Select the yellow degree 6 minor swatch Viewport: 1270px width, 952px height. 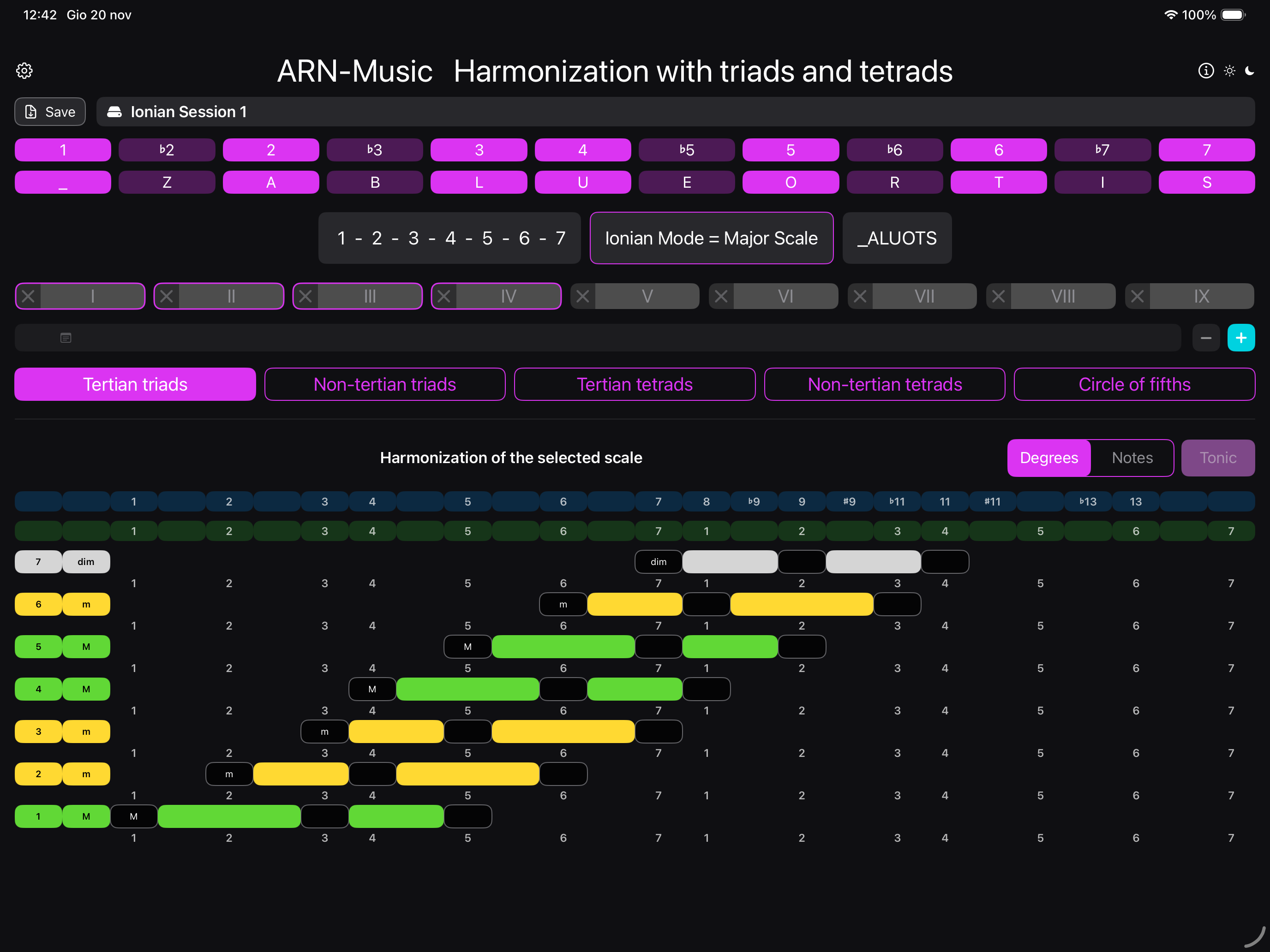(x=38, y=604)
